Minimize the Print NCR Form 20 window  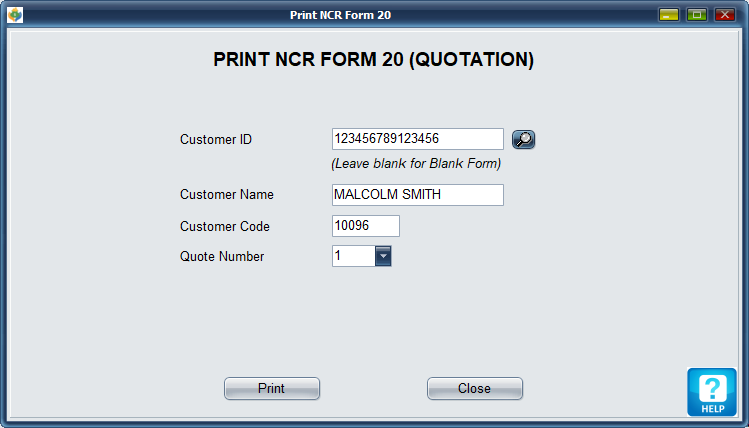(x=668, y=15)
